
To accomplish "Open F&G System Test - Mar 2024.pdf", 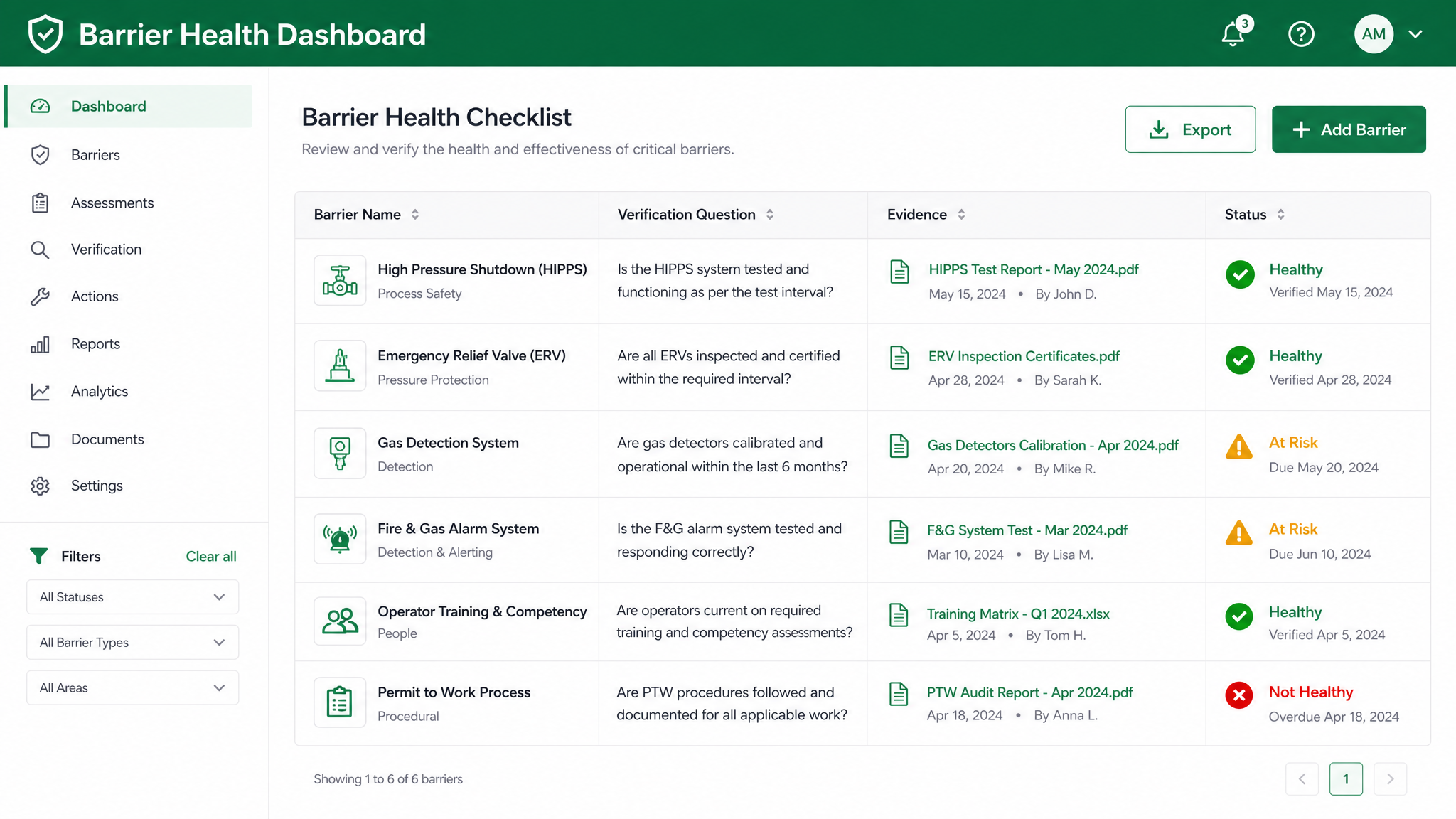I will click(1027, 530).
